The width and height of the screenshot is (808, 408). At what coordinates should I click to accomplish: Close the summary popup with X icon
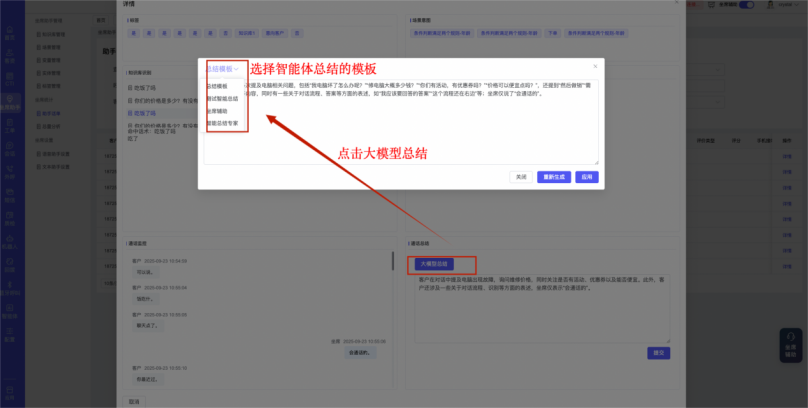[594, 68]
